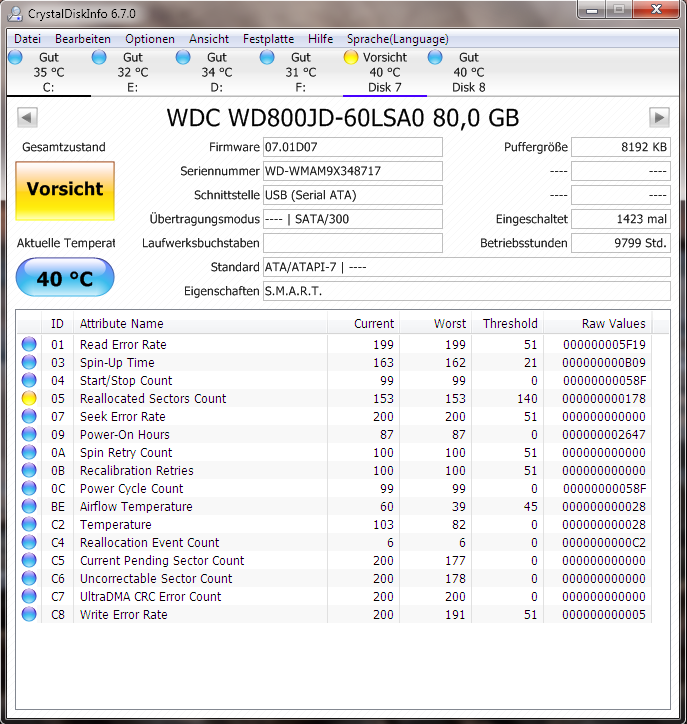Click the Eigenschaften field S.M.A.R.T.
The image size is (687, 724).
click(467, 291)
